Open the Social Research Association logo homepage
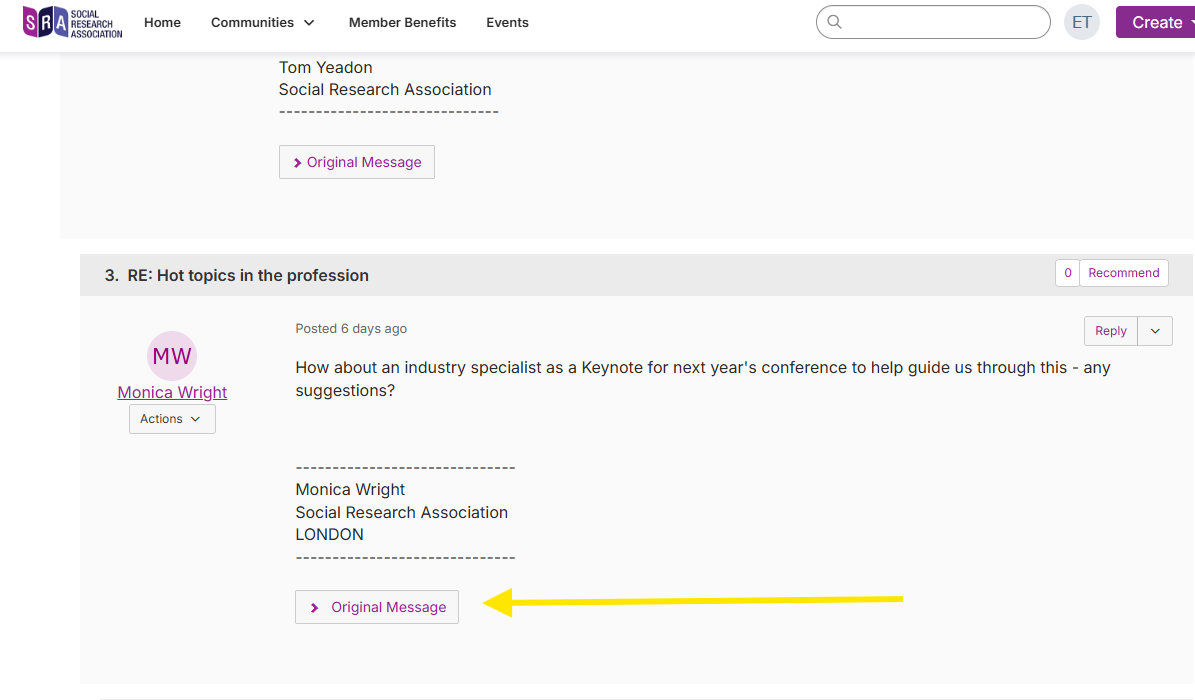Viewport: 1195px width, 700px height. tap(72, 23)
